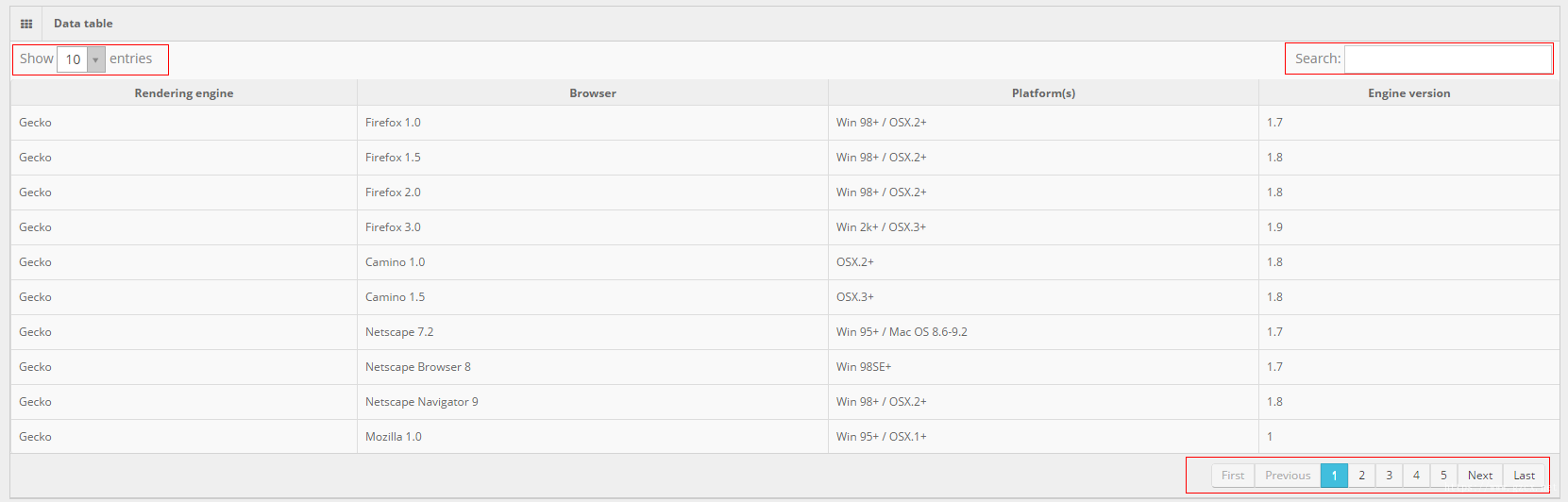1568x502 pixels.
Task: Sort by Engine version column header
Action: tap(1408, 92)
